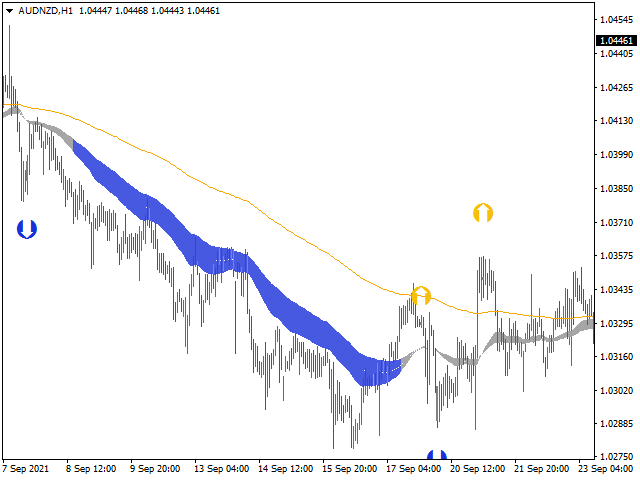Click the 1.03575 price scale label

[616, 256]
